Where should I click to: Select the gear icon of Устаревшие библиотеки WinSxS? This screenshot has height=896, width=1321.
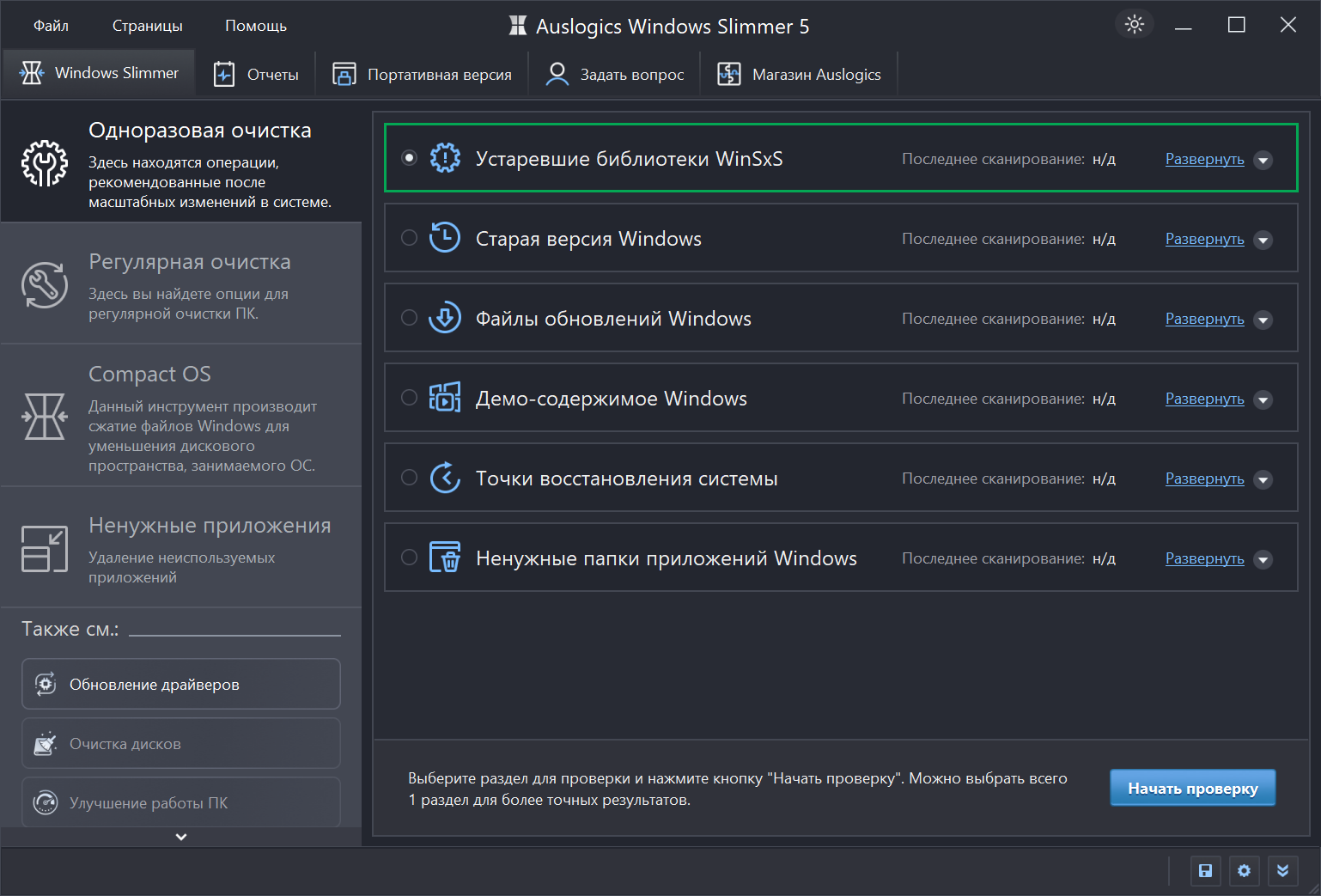445,158
